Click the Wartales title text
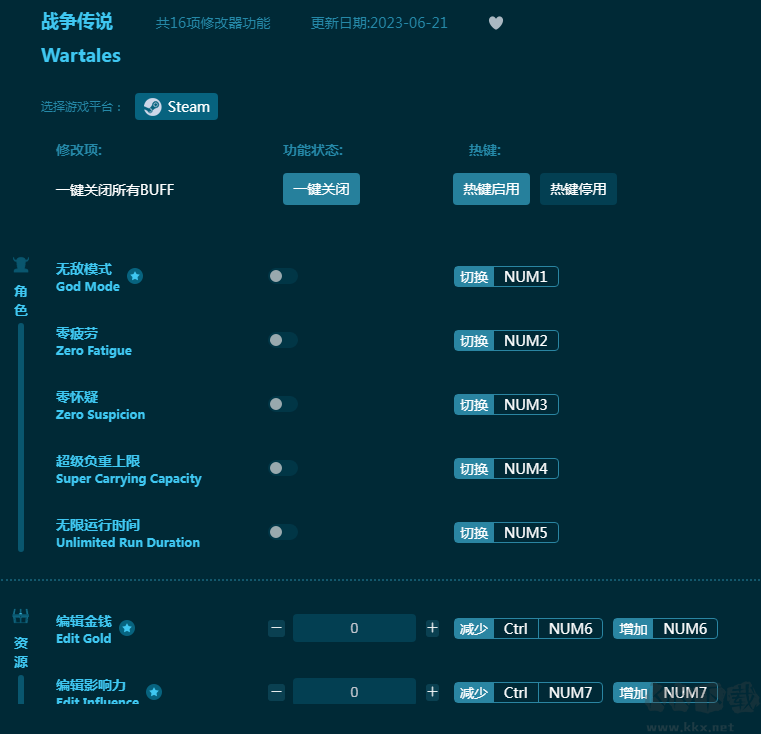This screenshot has height=734, width=761. pyautogui.click(x=81, y=56)
